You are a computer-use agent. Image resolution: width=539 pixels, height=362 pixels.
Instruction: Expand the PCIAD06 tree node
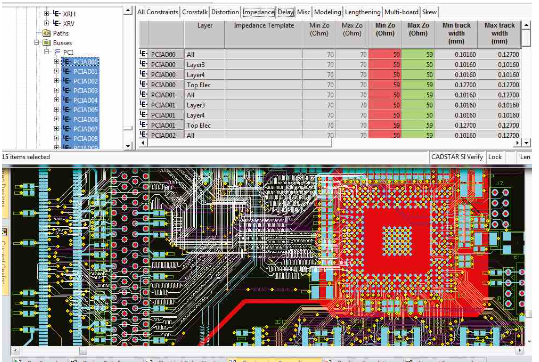tap(56, 119)
